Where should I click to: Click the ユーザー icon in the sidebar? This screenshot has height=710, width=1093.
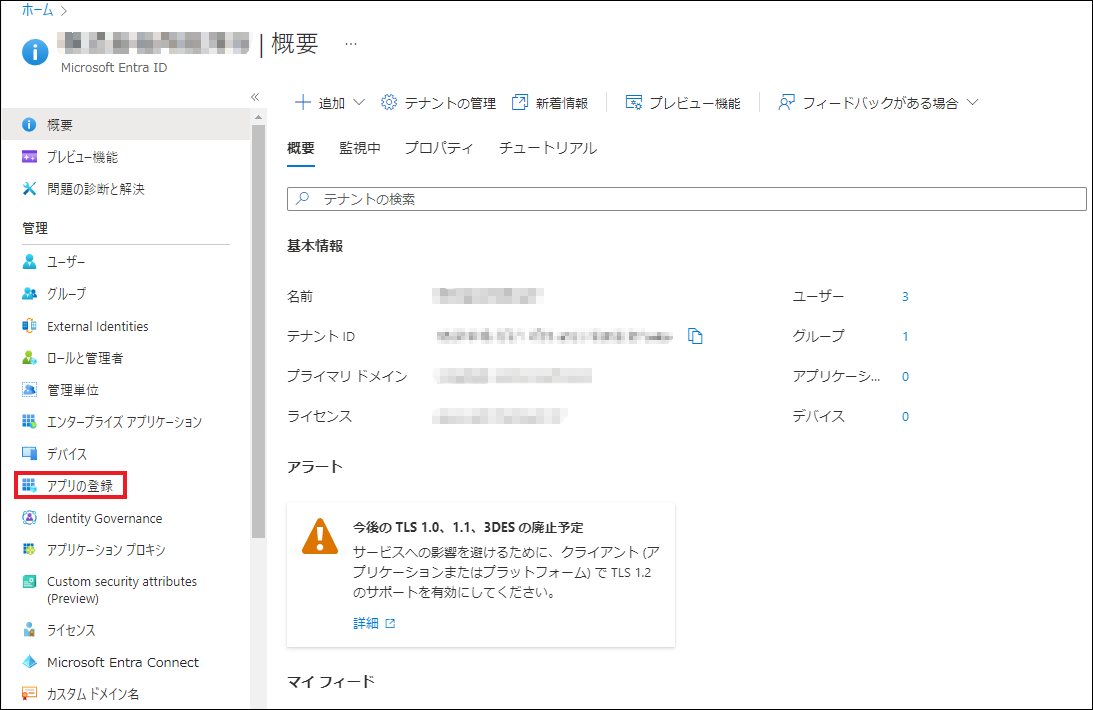tap(29, 262)
